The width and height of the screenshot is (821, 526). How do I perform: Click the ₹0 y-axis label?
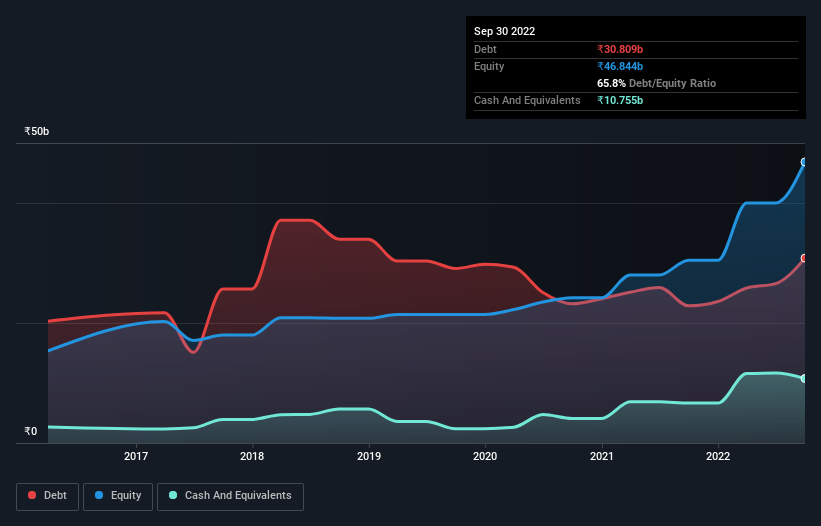point(31,431)
